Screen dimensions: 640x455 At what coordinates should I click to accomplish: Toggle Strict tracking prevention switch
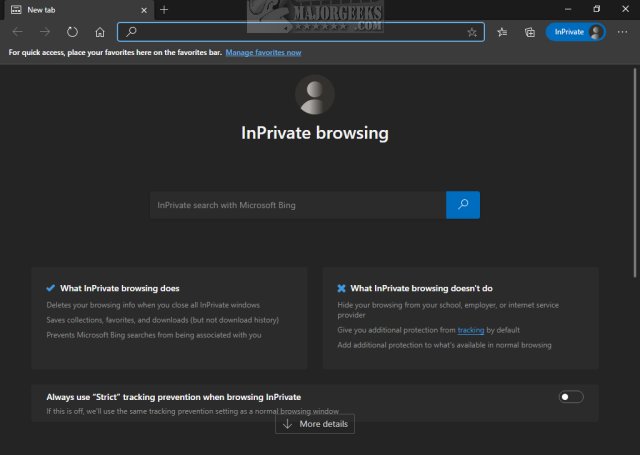tap(571, 397)
